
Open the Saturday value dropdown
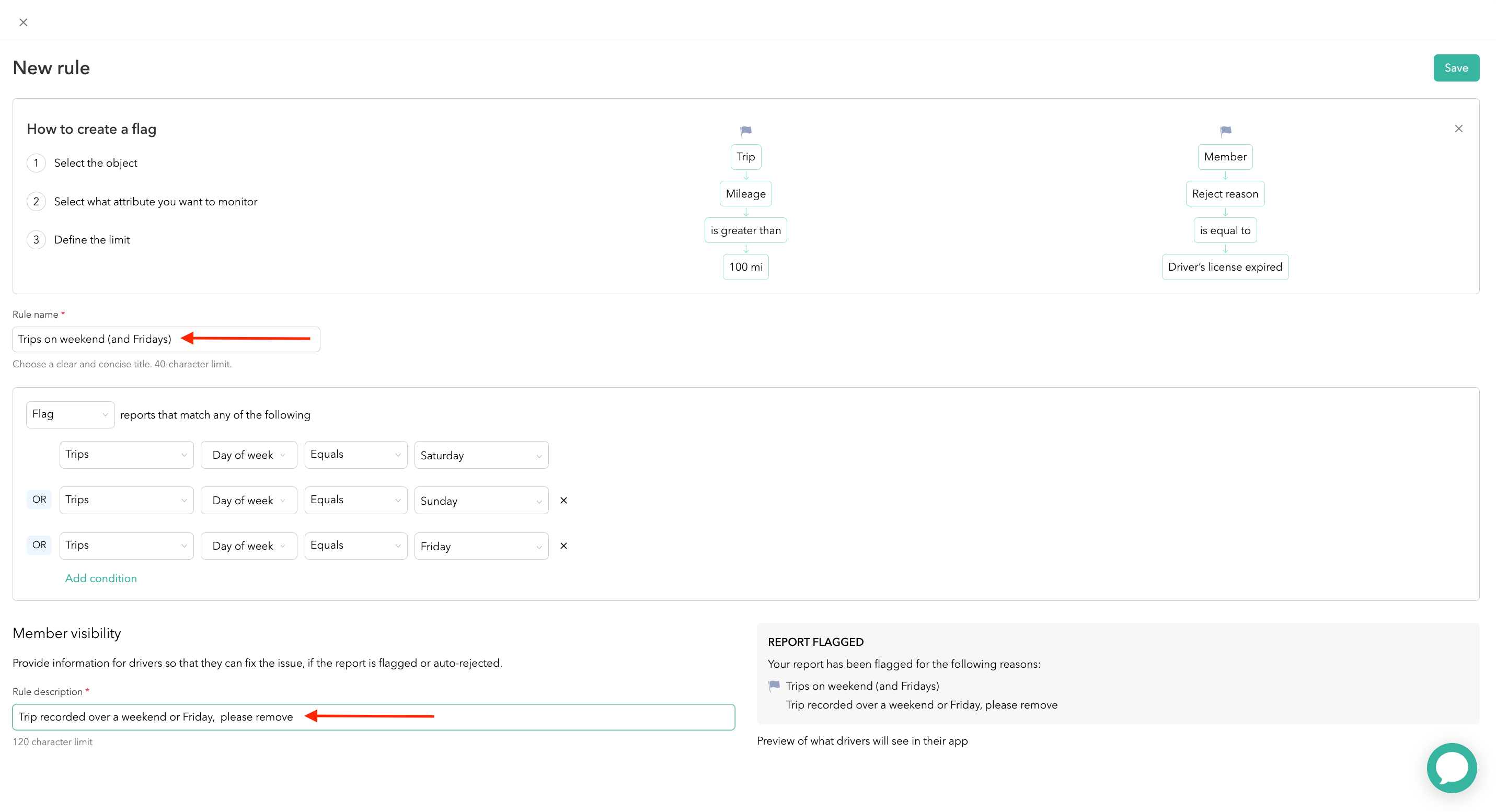pyautogui.click(x=481, y=455)
